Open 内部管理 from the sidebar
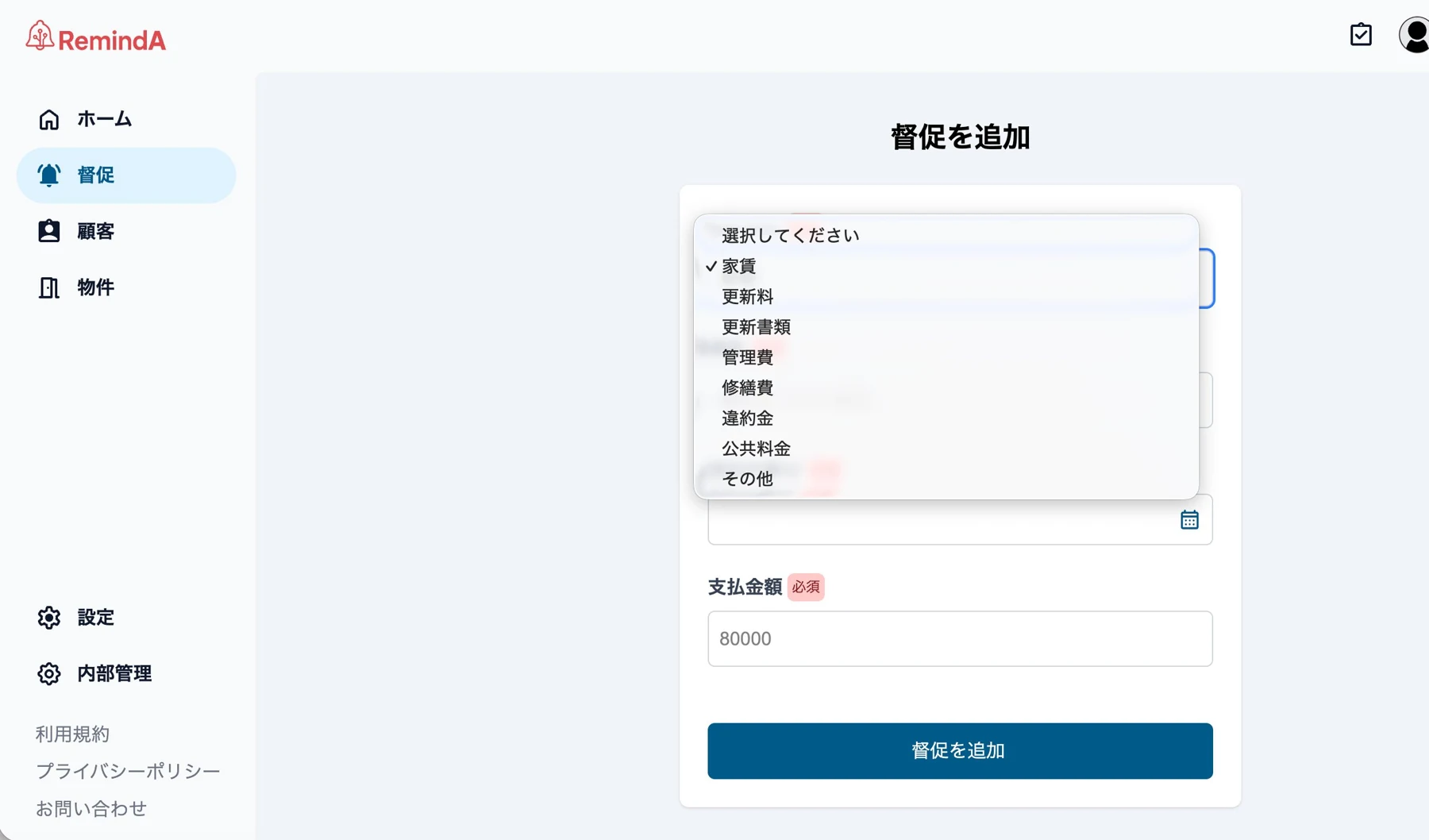Image resolution: width=1429 pixels, height=840 pixels. point(126,674)
